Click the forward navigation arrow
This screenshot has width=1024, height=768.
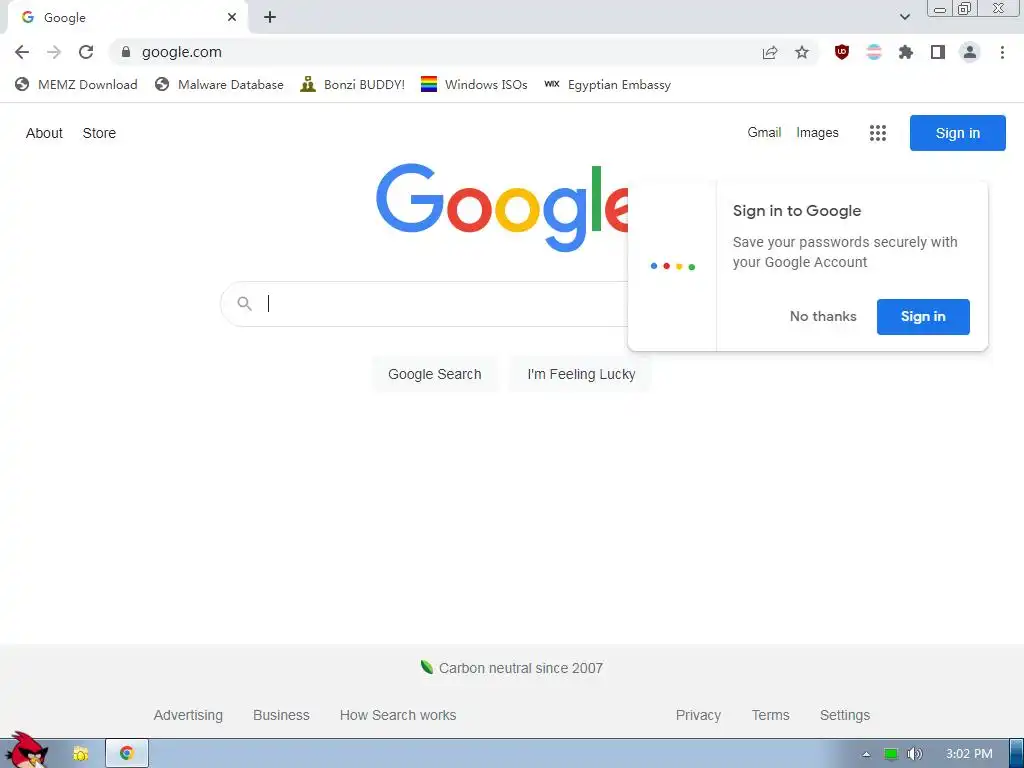[x=54, y=52]
